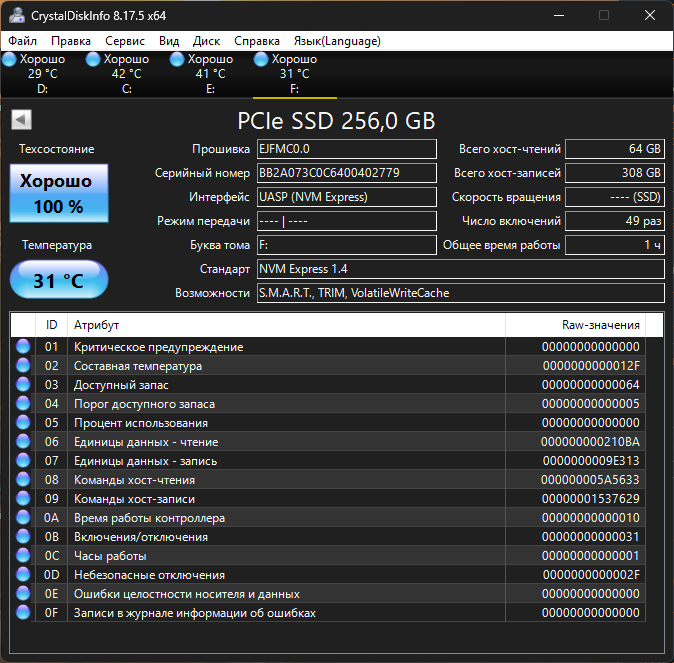Image resolution: width=674 pixels, height=663 pixels.
Task: Select disk C: status orb at 42 °C
Action: tap(93, 59)
